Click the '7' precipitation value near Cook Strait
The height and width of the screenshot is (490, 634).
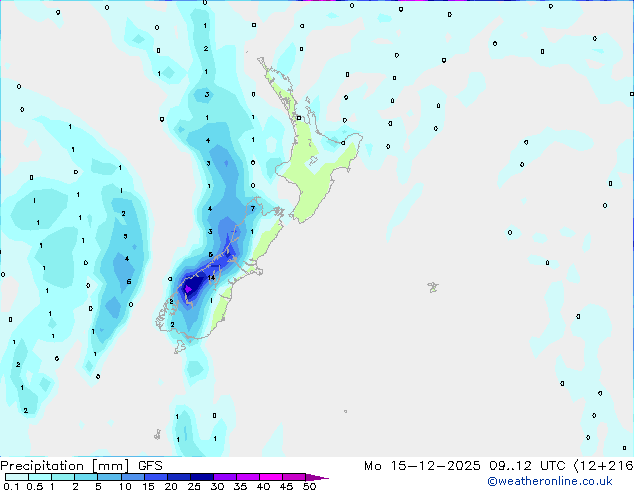(253, 209)
